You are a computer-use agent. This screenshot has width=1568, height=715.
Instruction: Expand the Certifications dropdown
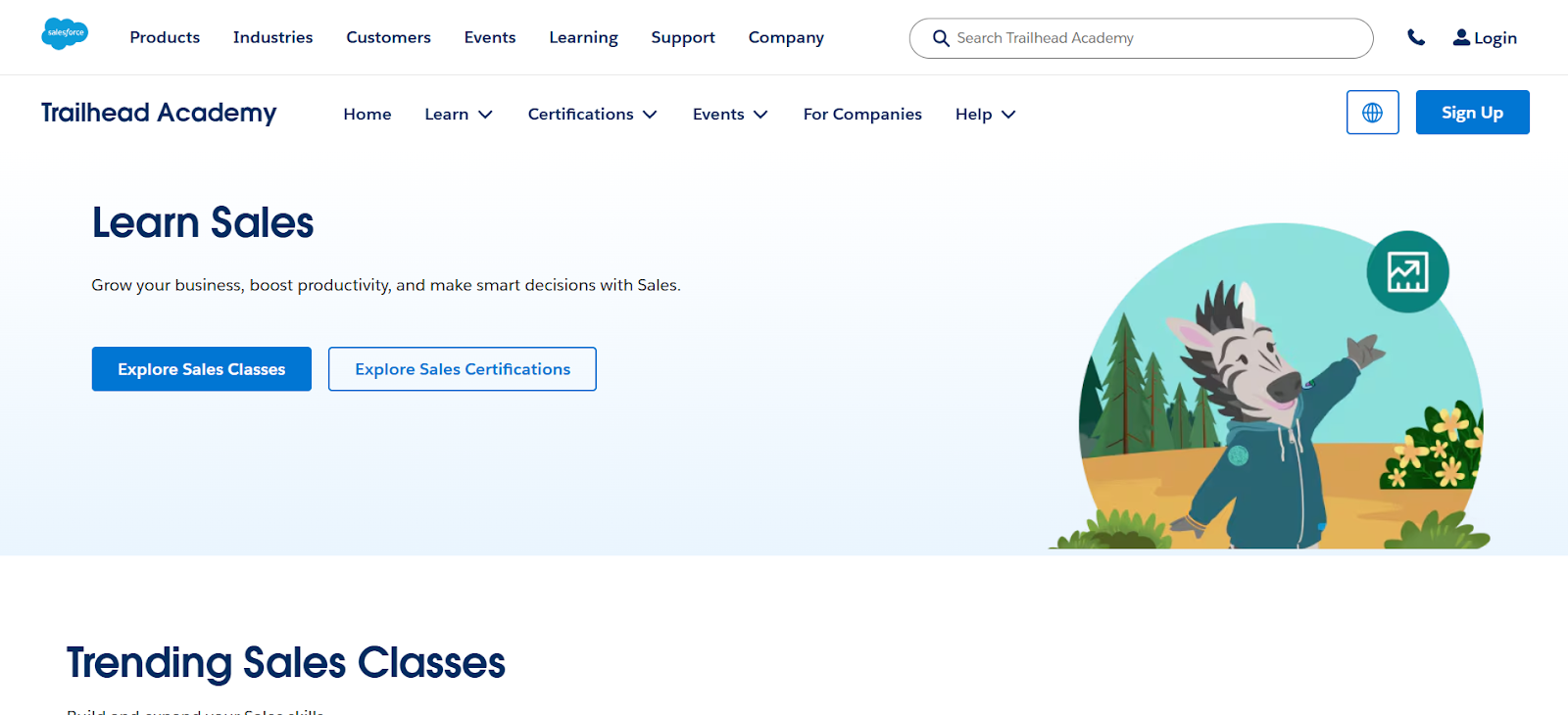[x=592, y=114]
